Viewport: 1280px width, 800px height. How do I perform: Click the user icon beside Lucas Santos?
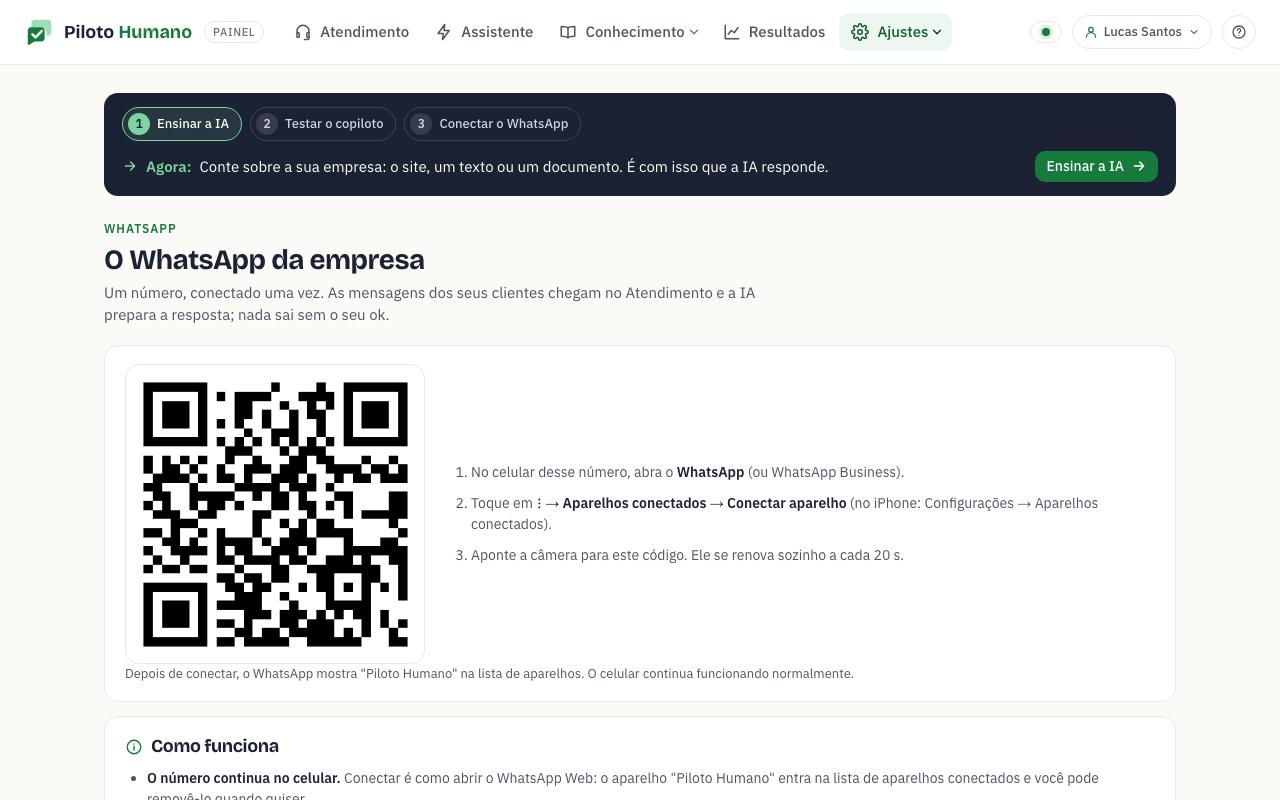(x=1091, y=32)
